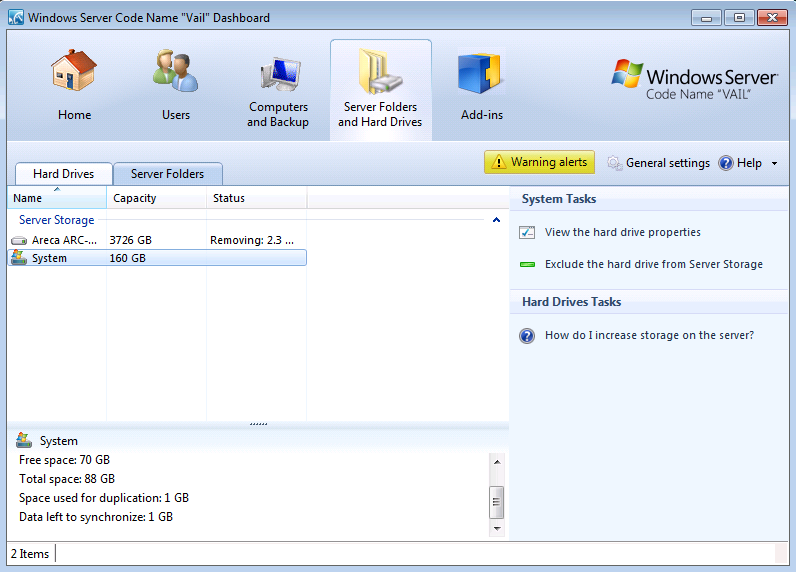Open the Warning alerts button
The height and width of the screenshot is (572, 796).
pyautogui.click(x=539, y=162)
